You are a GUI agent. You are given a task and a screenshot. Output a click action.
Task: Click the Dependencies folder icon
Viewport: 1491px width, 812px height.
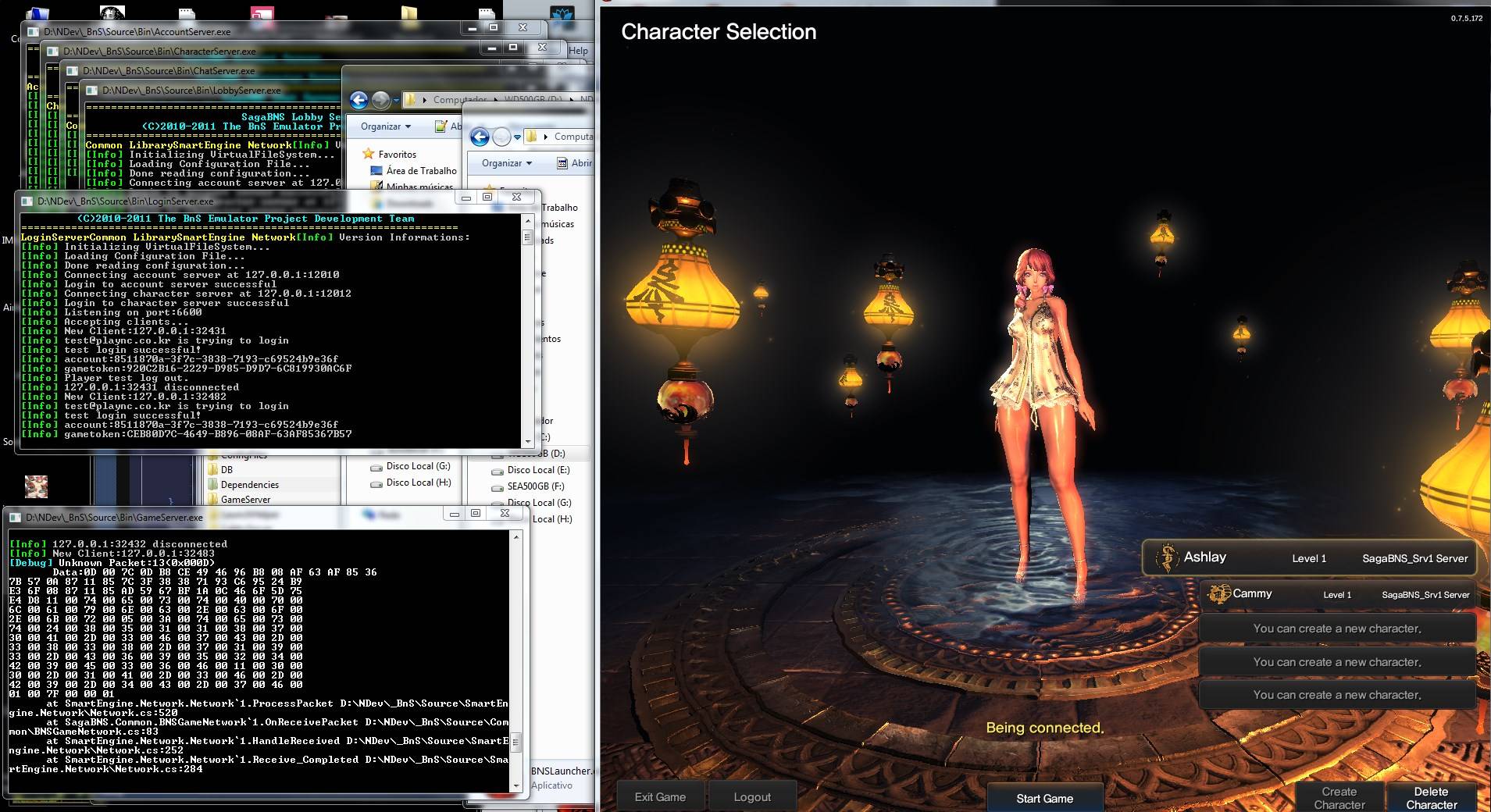click(212, 484)
